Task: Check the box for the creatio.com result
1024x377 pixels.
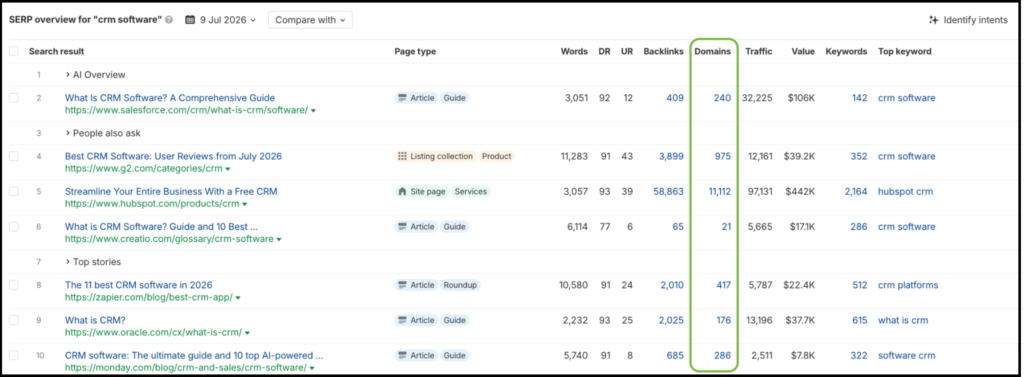Action: point(14,227)
